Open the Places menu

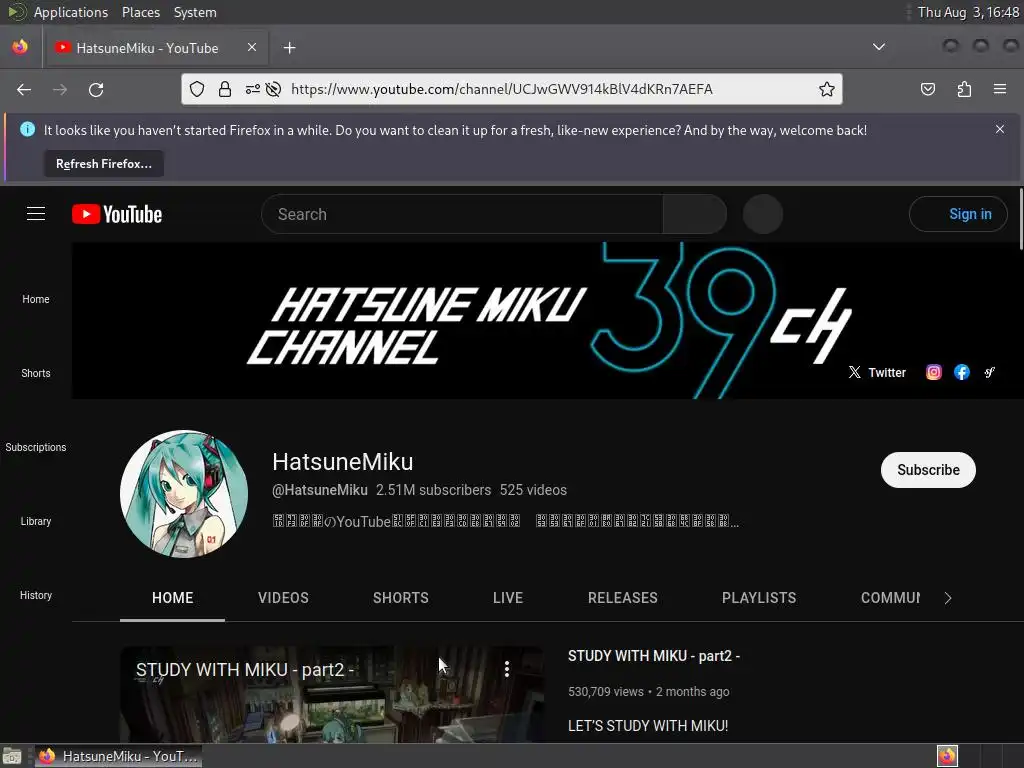(x=141, y=12)
